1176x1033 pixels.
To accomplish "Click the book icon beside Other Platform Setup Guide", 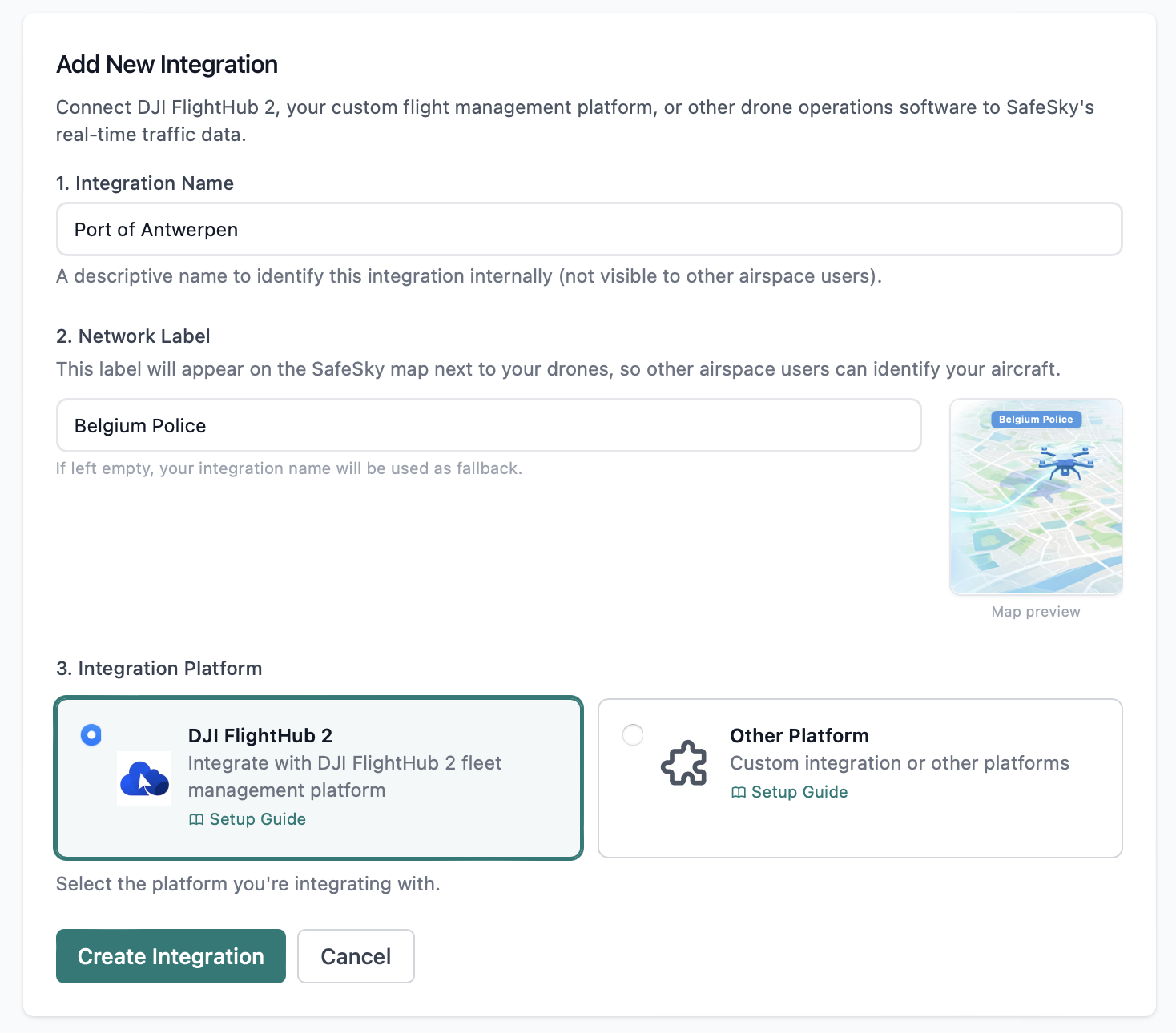I will coord(739,792).
